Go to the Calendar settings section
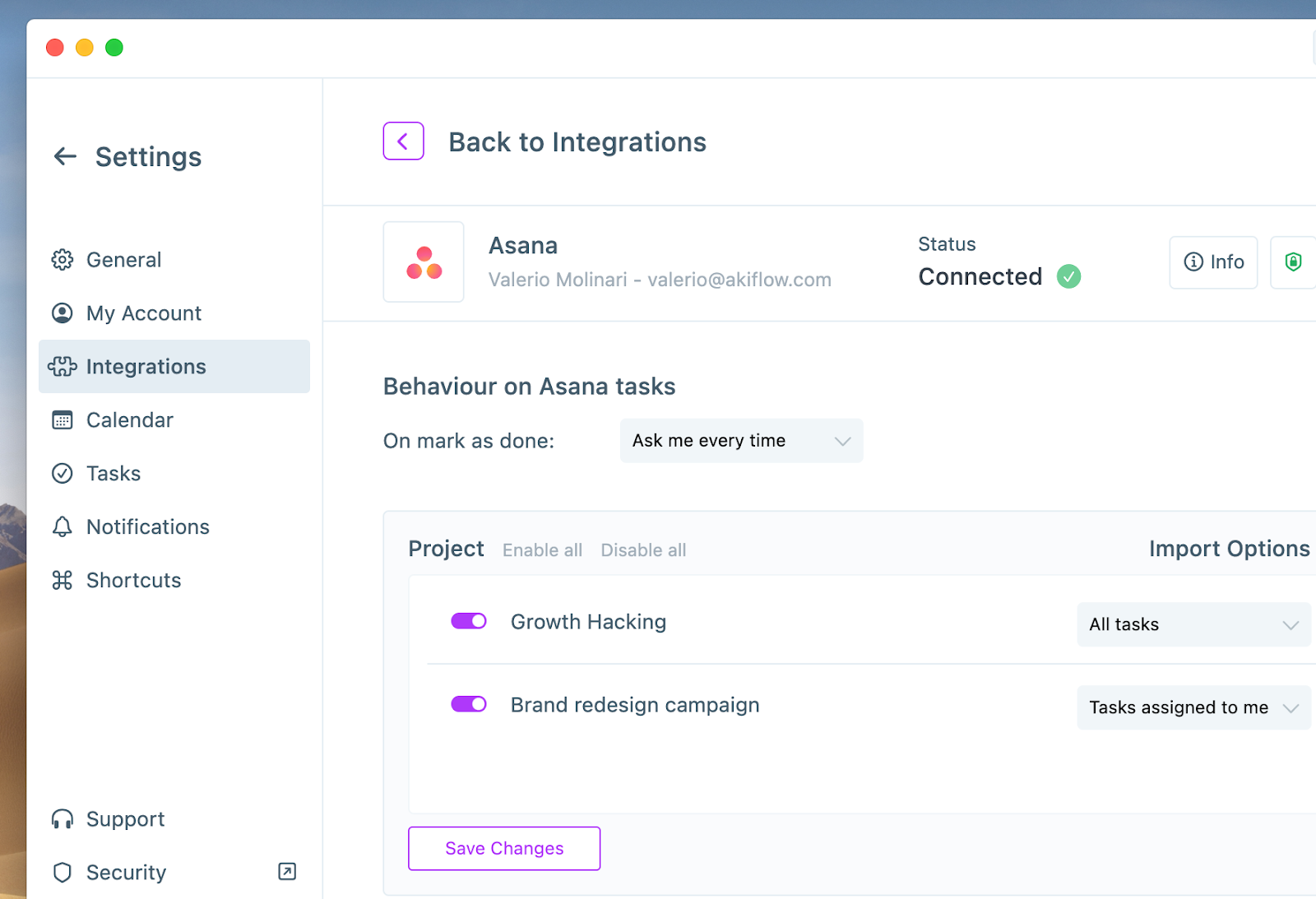The image size is (1316, 899). (129, 420)
